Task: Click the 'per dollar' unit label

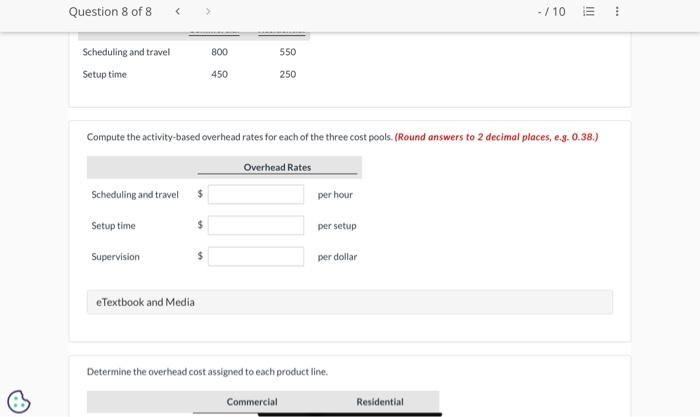Action: 337,257
